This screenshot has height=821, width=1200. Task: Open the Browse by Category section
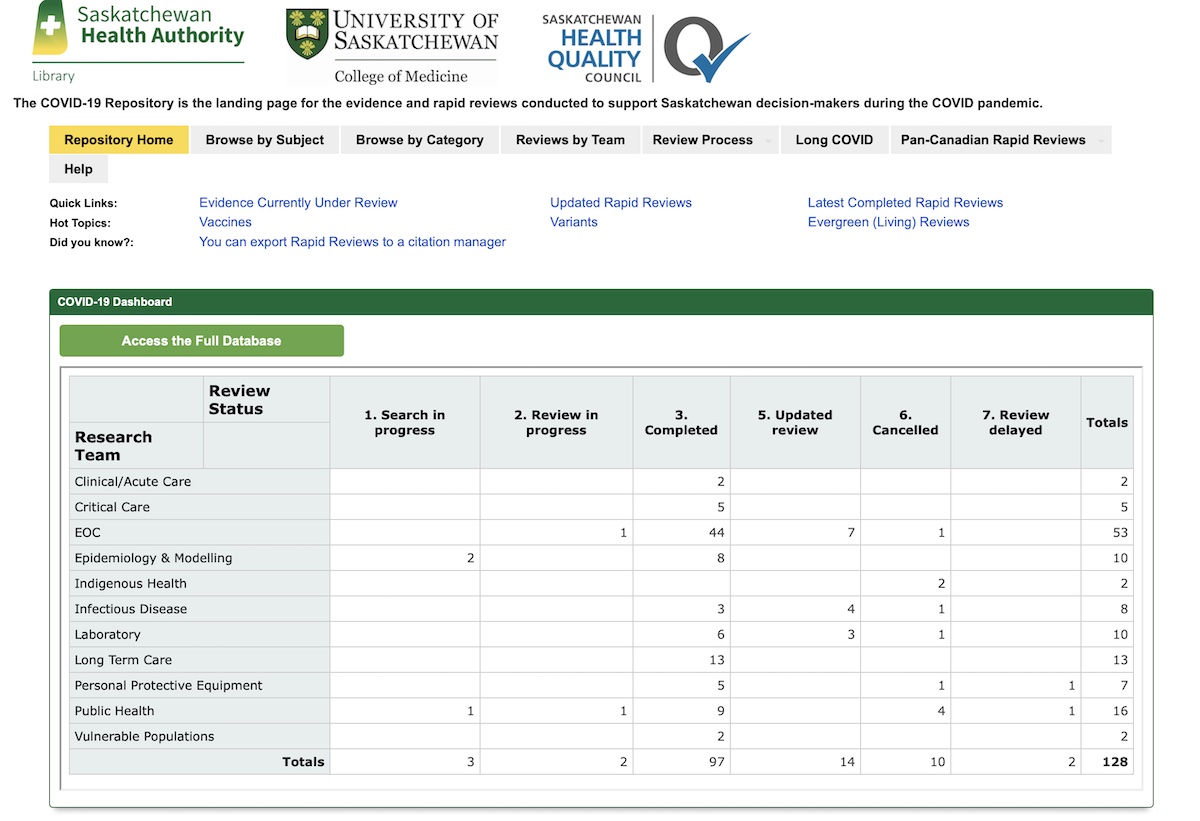point(419,139)
